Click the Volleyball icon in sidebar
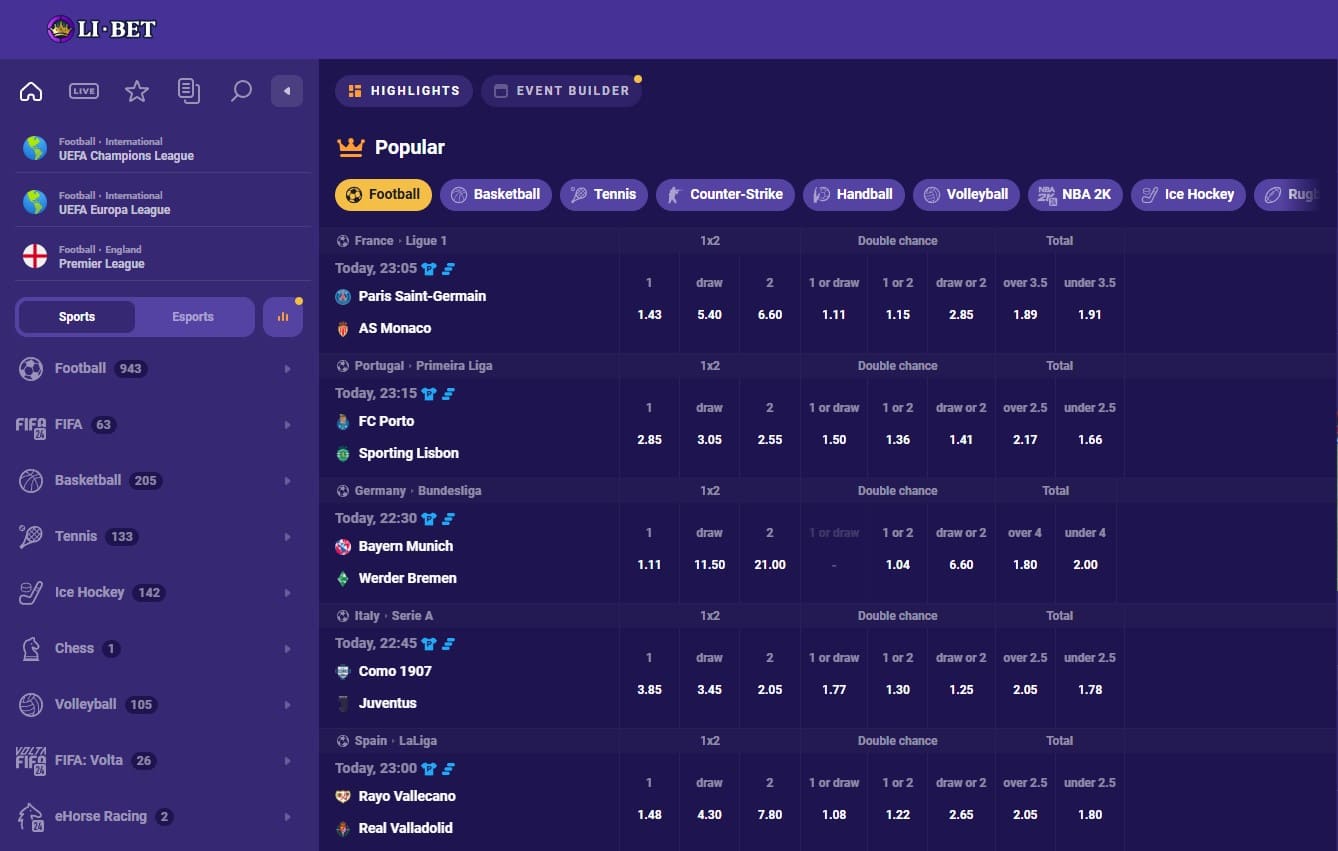1338x851 pixels. 31,705
